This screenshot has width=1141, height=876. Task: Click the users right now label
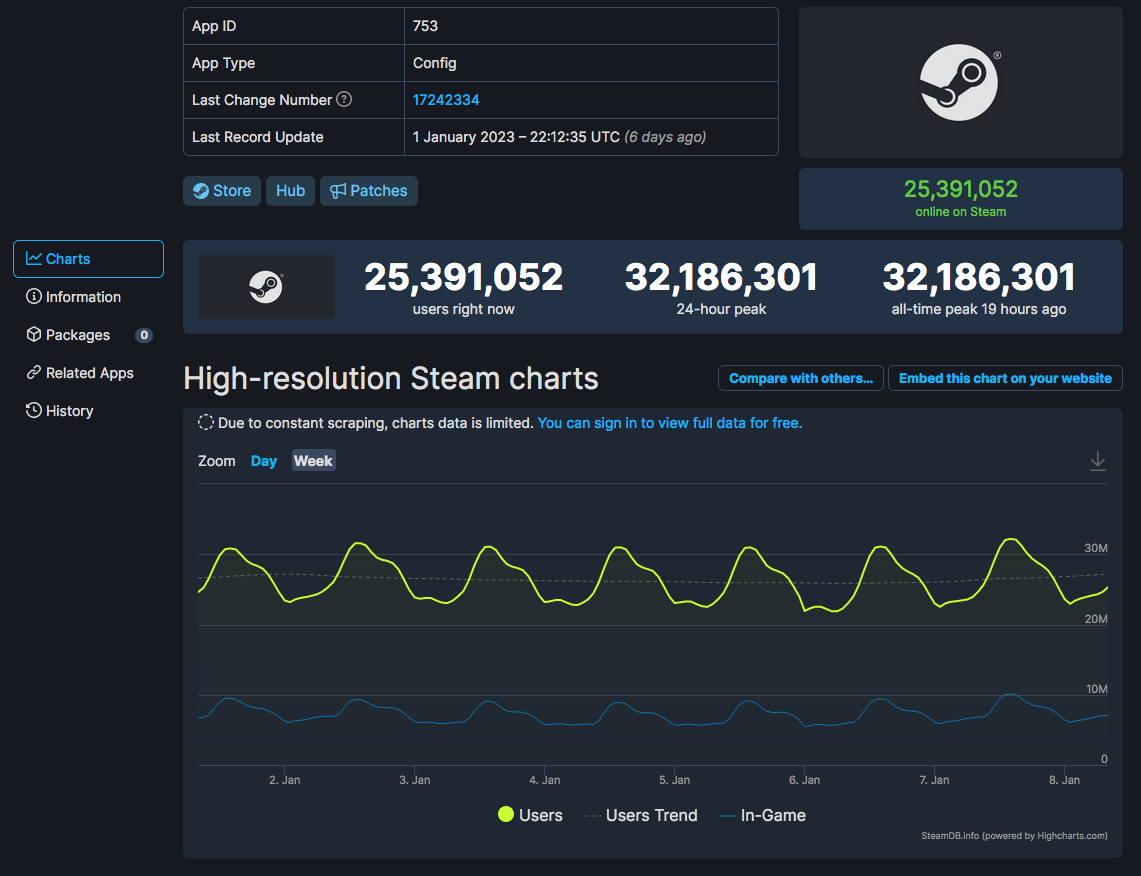click(x=464, y=309)
